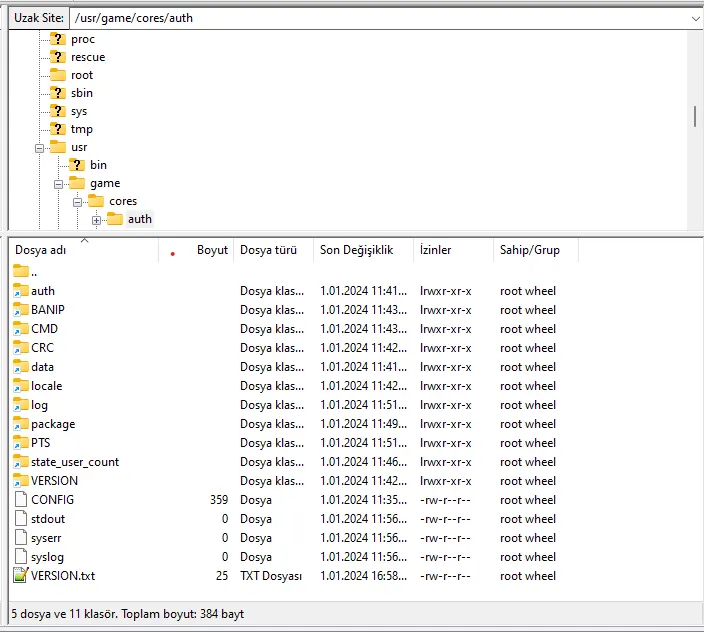Select the cores folder icon in tree
The width and height of the screenshot is (704, 632).
[96, 201]
